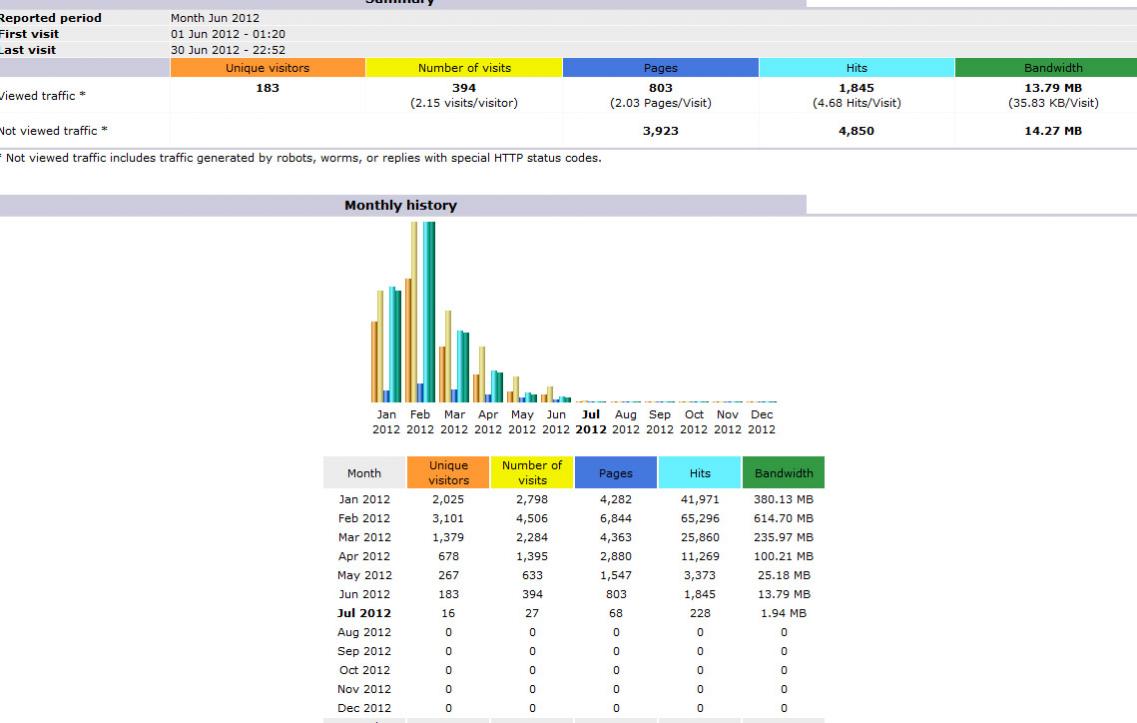Select the Feb 2012 row label in table
This screenshot has height=723, width=1137.
click(364, 519)
